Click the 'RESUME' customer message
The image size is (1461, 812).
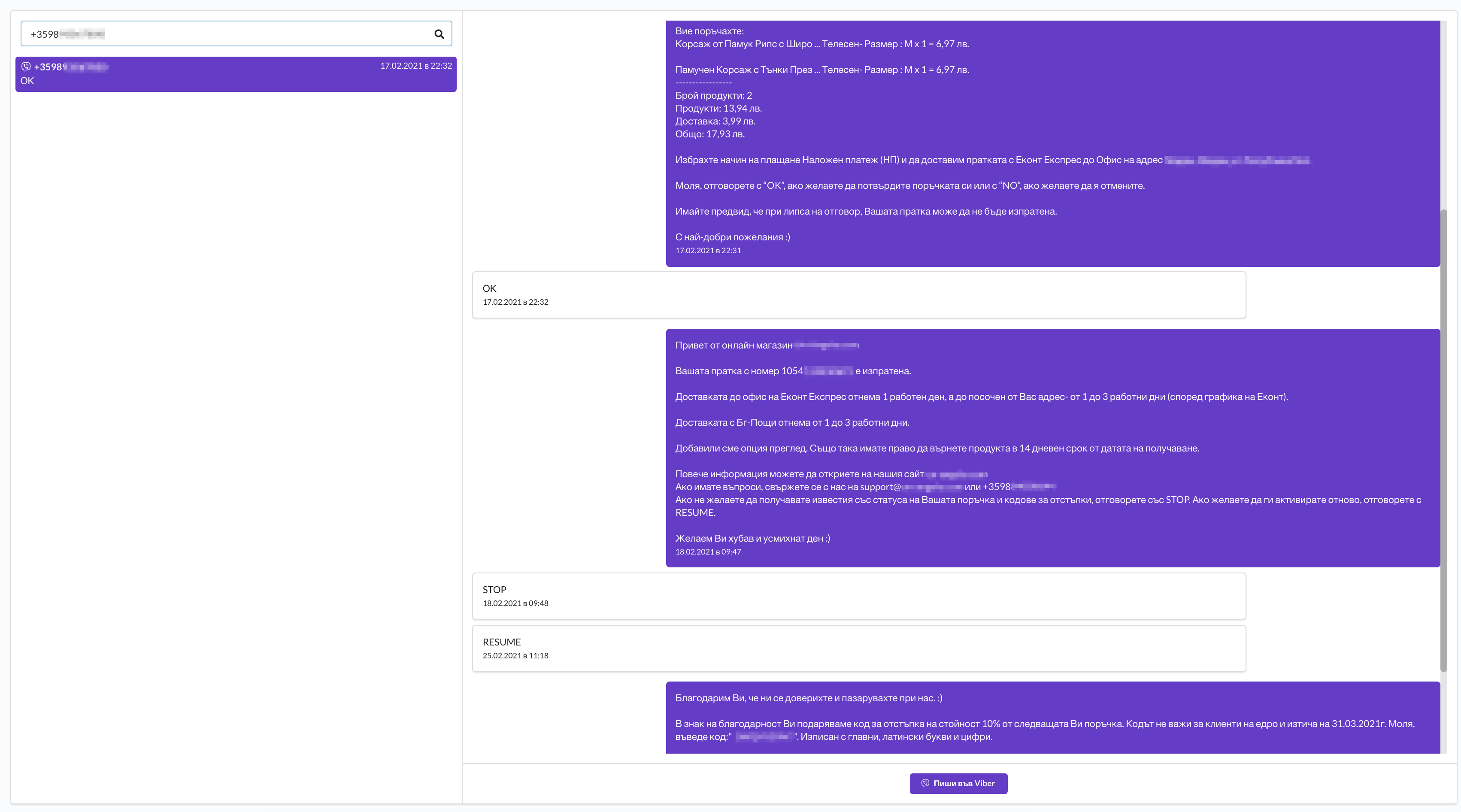(859, 648)
